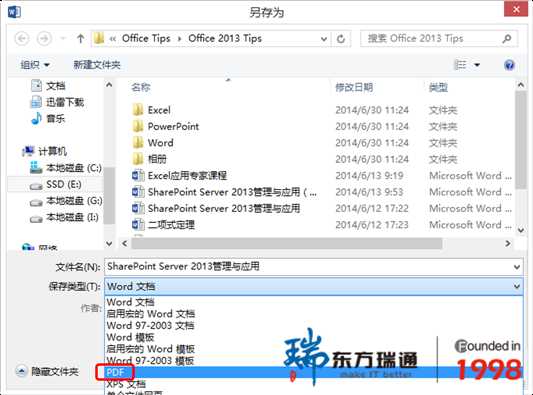Select 本地磁盘 (C:) in navigation pane
Image resolution: width=533 pixels, height=395 pixels.
74,168
